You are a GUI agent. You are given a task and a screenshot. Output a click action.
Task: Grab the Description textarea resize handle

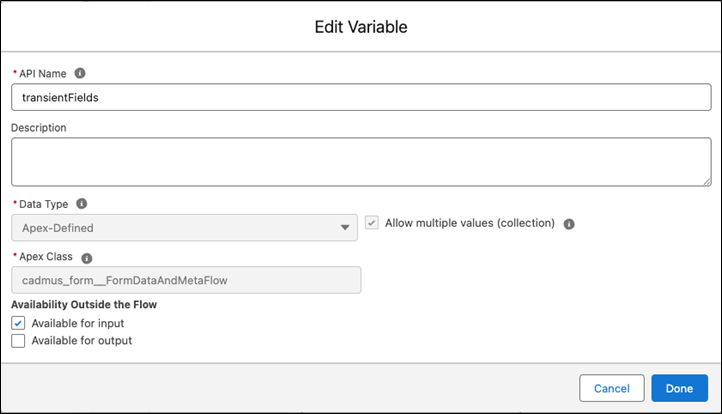[705, 180]
